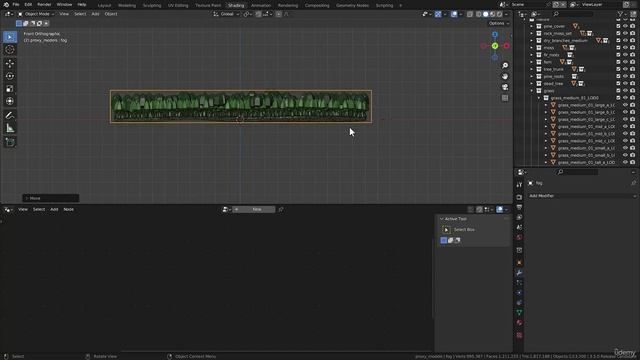This screenshot has width=640, height=360.
Task: Select rendered viewport shading mode
Action: click(499, 14)
